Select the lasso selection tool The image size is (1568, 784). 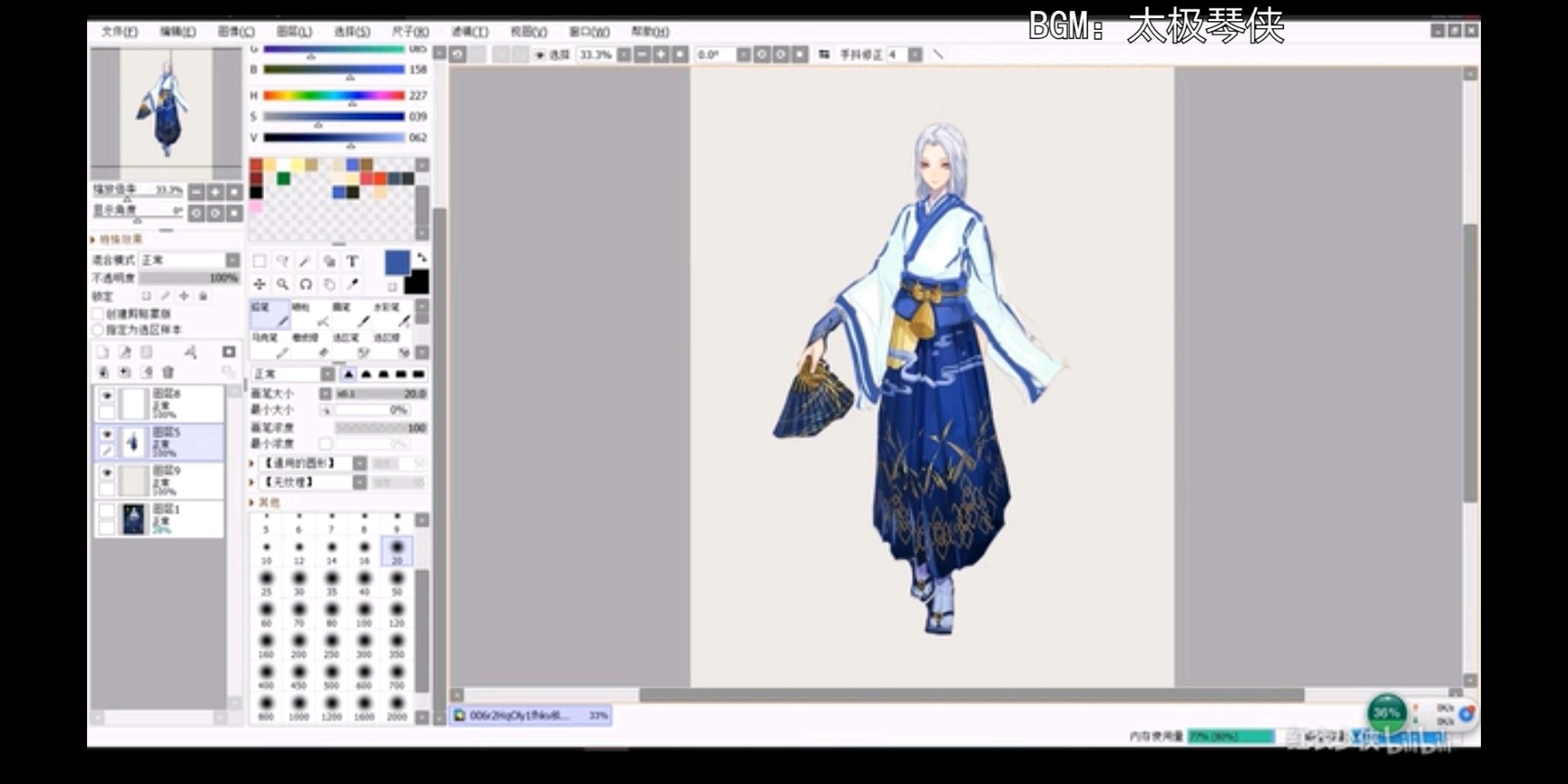(282, 261)
